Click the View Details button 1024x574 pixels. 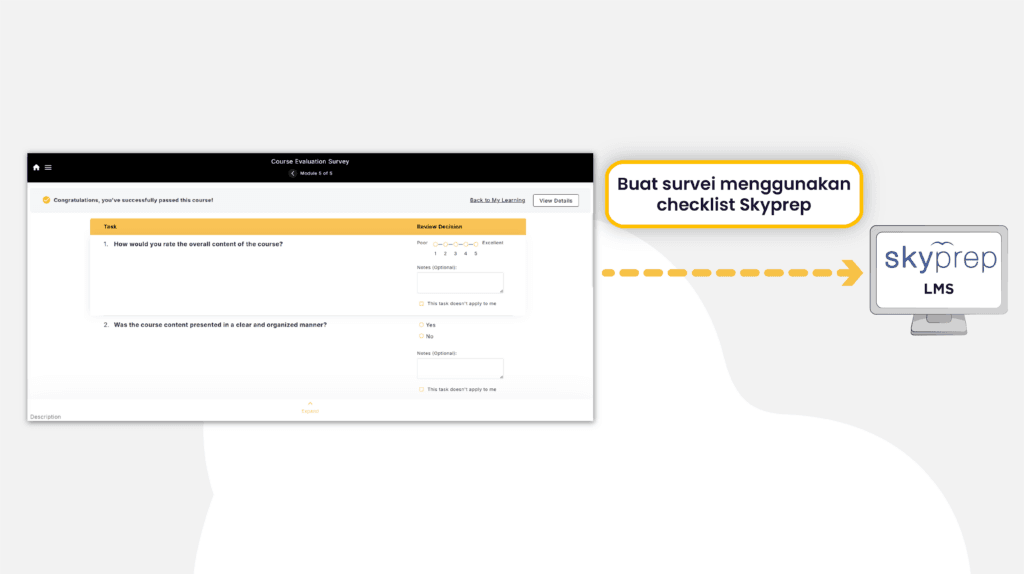coord(556,200)
